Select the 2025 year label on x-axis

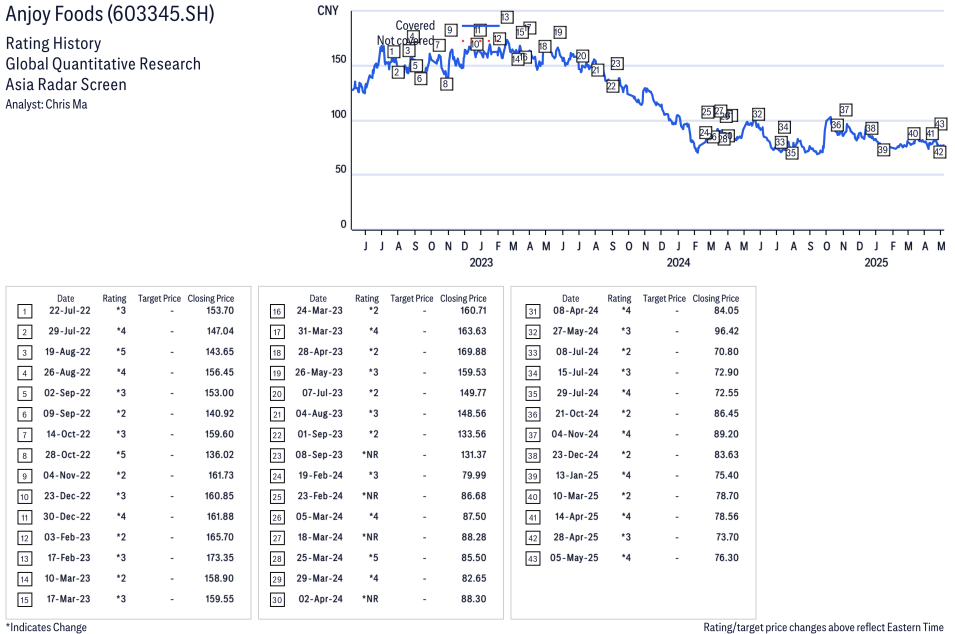click(876, 262)
